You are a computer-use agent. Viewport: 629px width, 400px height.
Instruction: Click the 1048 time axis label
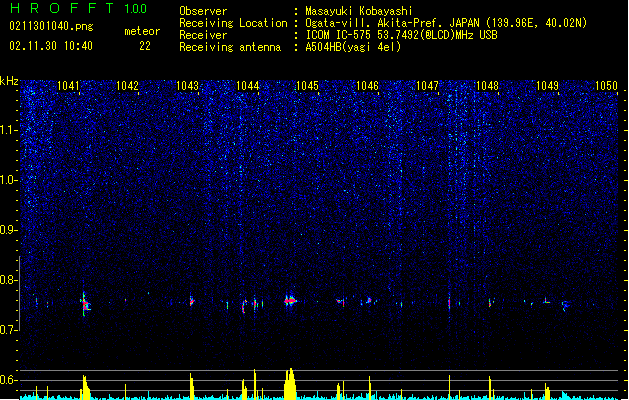coord(487,86)
